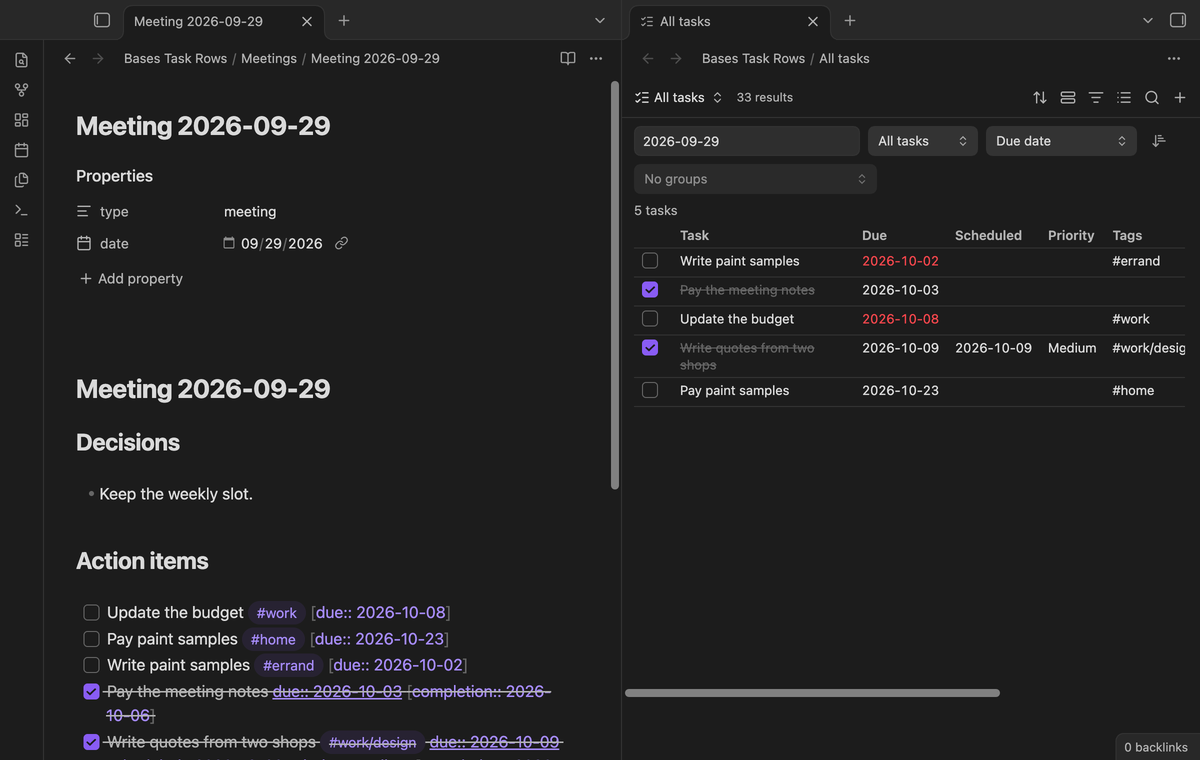
Task: Click the note's vertical scrollbar
Action: click(x=615, y=285)
